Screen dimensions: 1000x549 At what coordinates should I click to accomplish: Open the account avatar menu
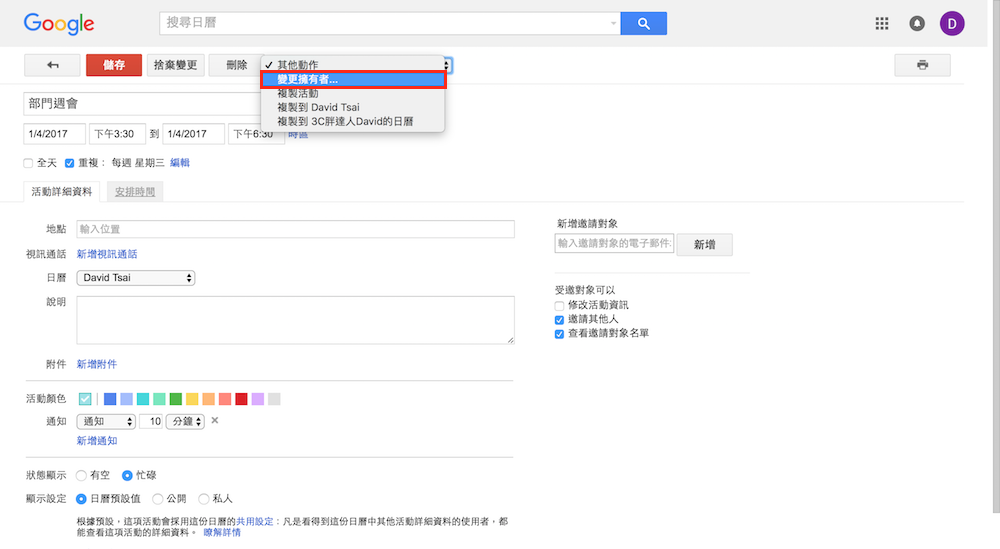pyautogui.click(x=952, y=24)
